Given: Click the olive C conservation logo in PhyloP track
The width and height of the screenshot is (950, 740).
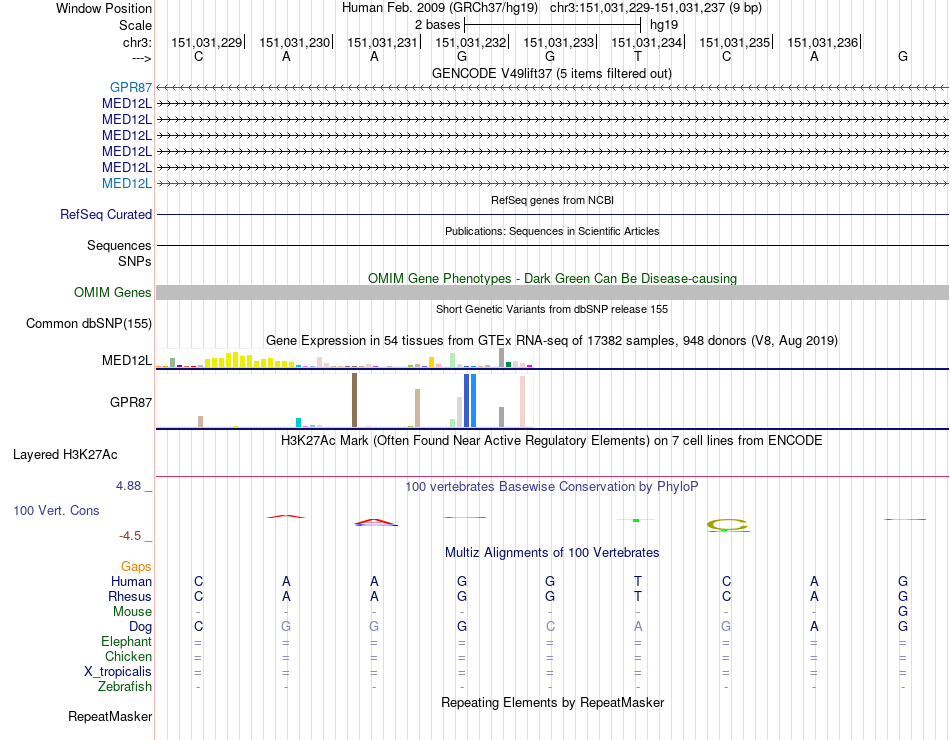Looking at the screenshot, I should pos(728,525).
